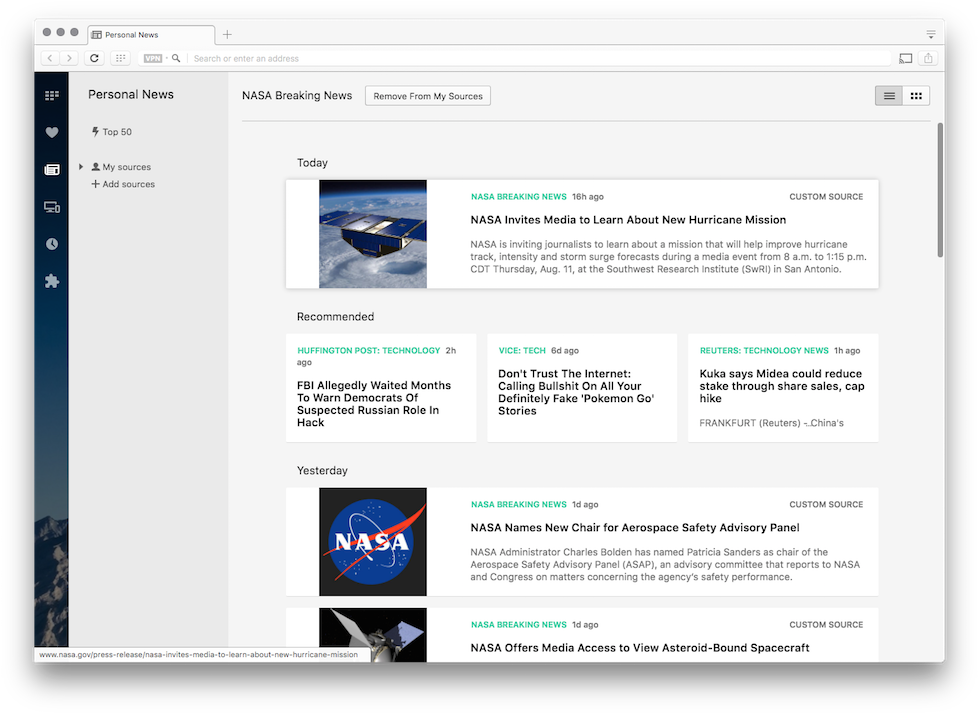Expand the My sources tree
978x713 pixels.
pyautogui.click(x=81, y=167)
